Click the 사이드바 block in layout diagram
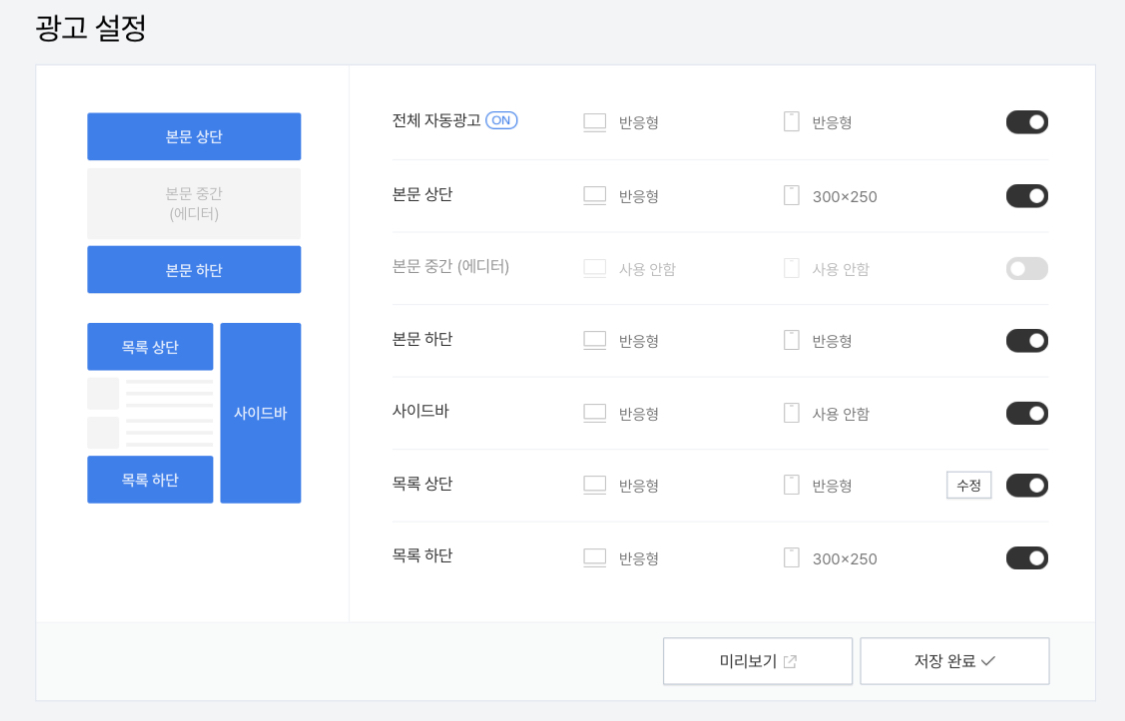Viewport: 1125px width, 721px height. tap(260, 412)
